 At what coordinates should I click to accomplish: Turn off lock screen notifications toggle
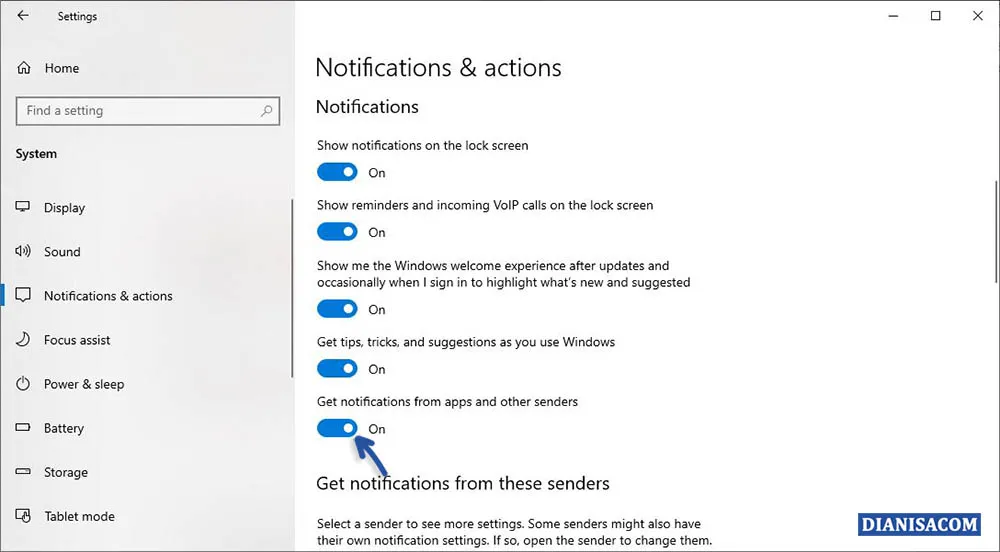337,172
